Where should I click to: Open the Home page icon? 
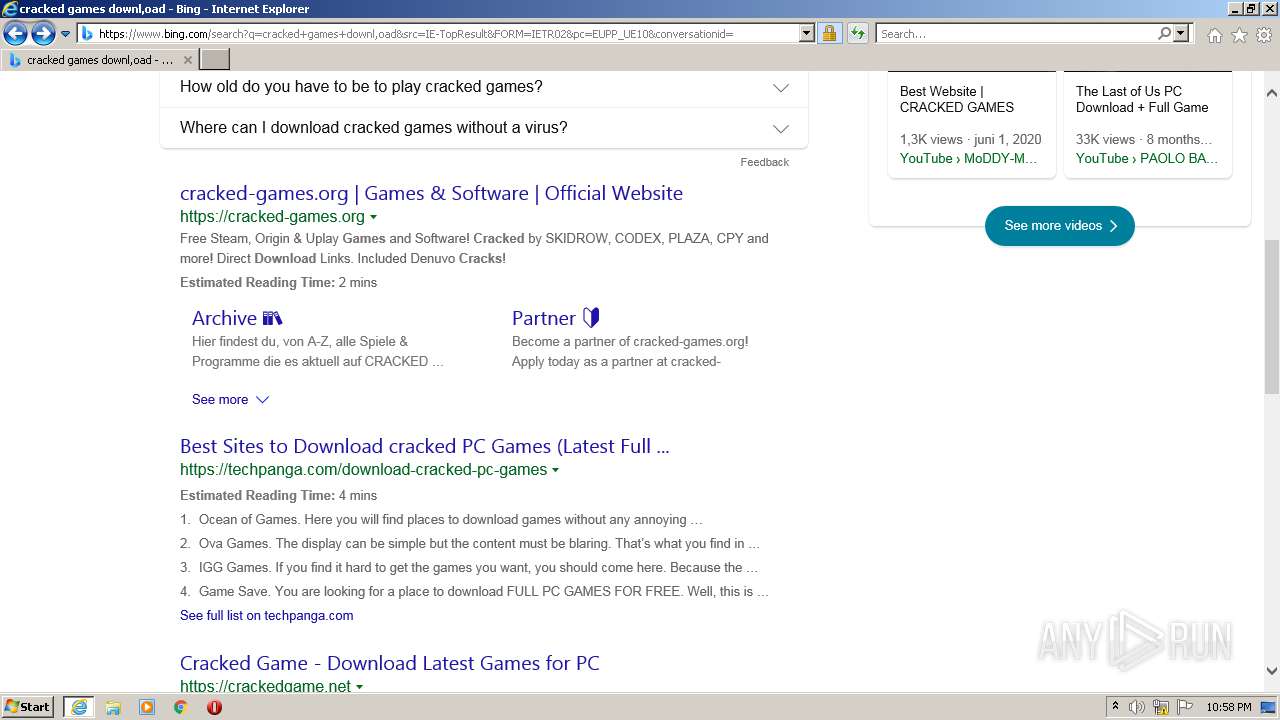point(1214,35)
